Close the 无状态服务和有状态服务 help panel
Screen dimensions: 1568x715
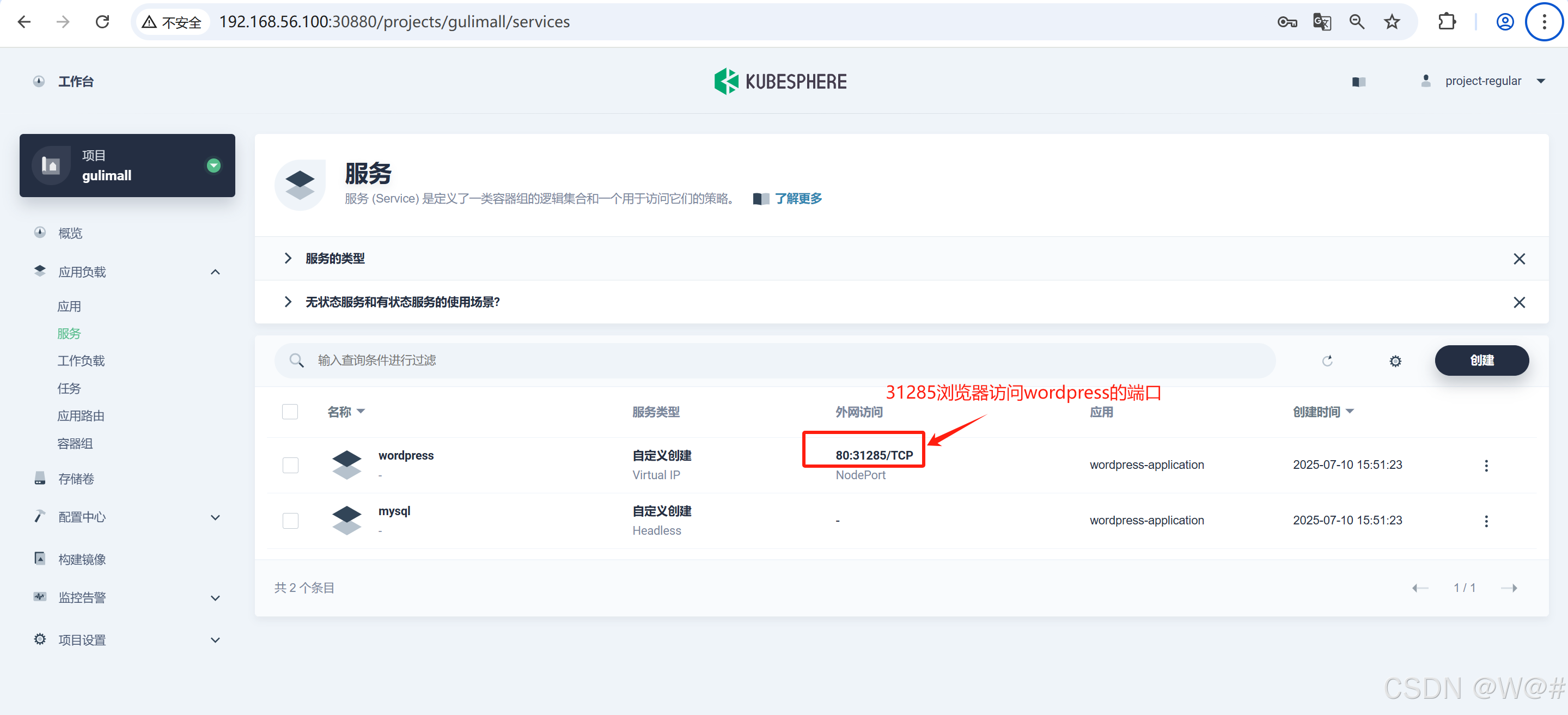[x=1520, y=303]
